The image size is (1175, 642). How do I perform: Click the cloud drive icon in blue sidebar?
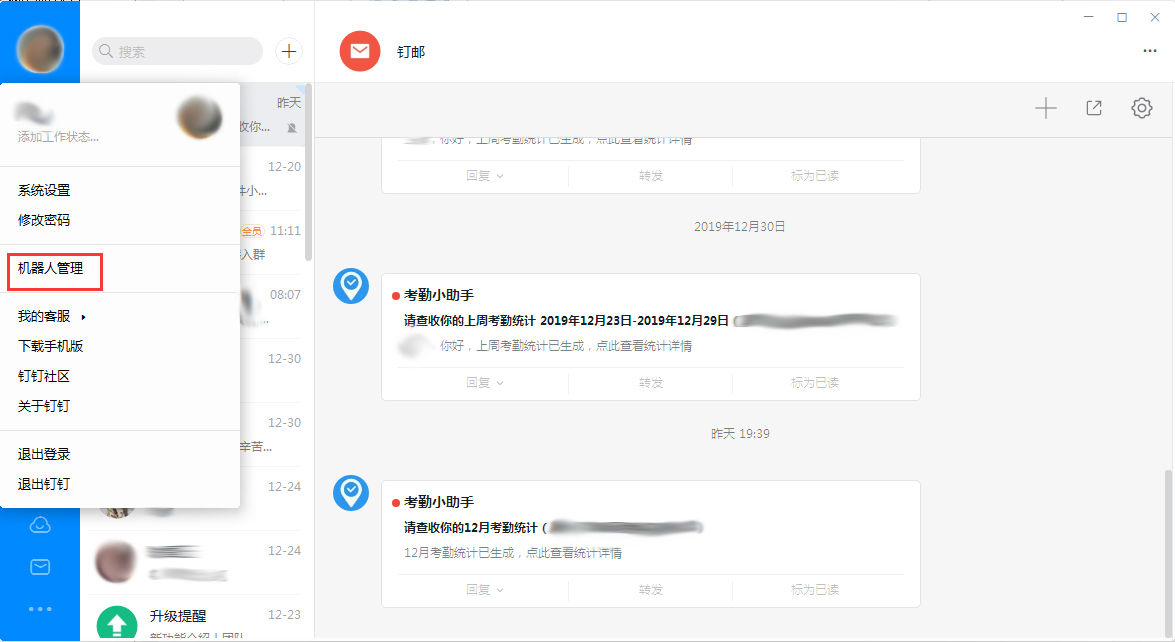coord(40,523)
